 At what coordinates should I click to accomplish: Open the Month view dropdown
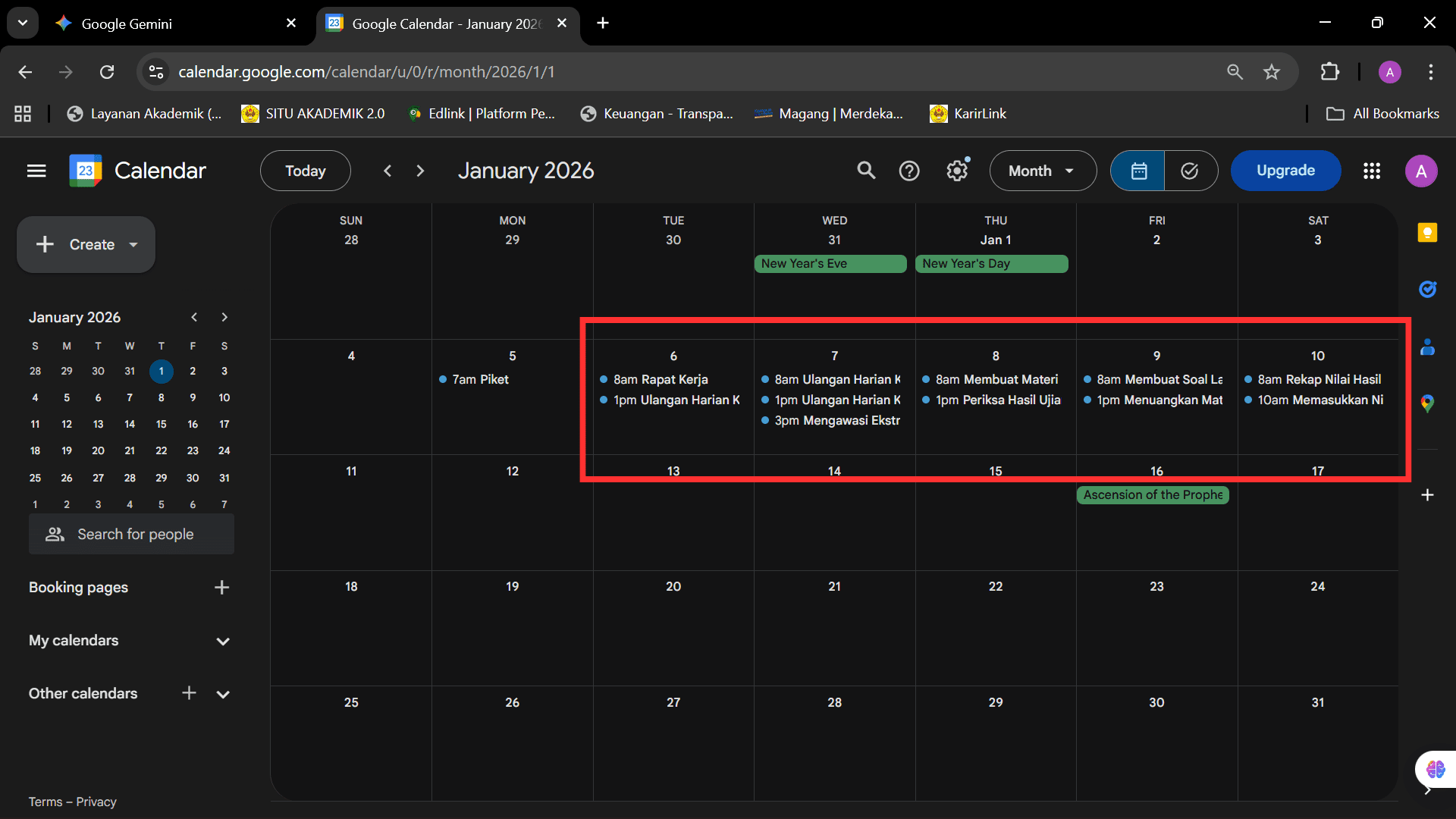pyautogui.click(x=1042, y=171)
